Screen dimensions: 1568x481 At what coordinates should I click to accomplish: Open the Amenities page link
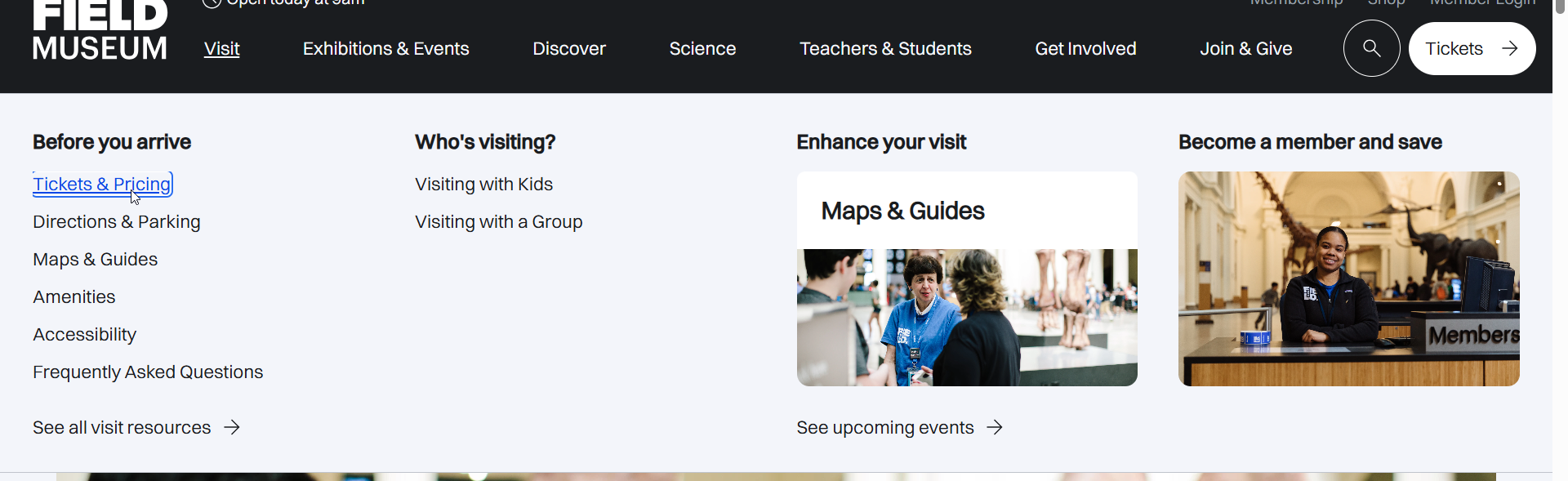coord(74,297)
